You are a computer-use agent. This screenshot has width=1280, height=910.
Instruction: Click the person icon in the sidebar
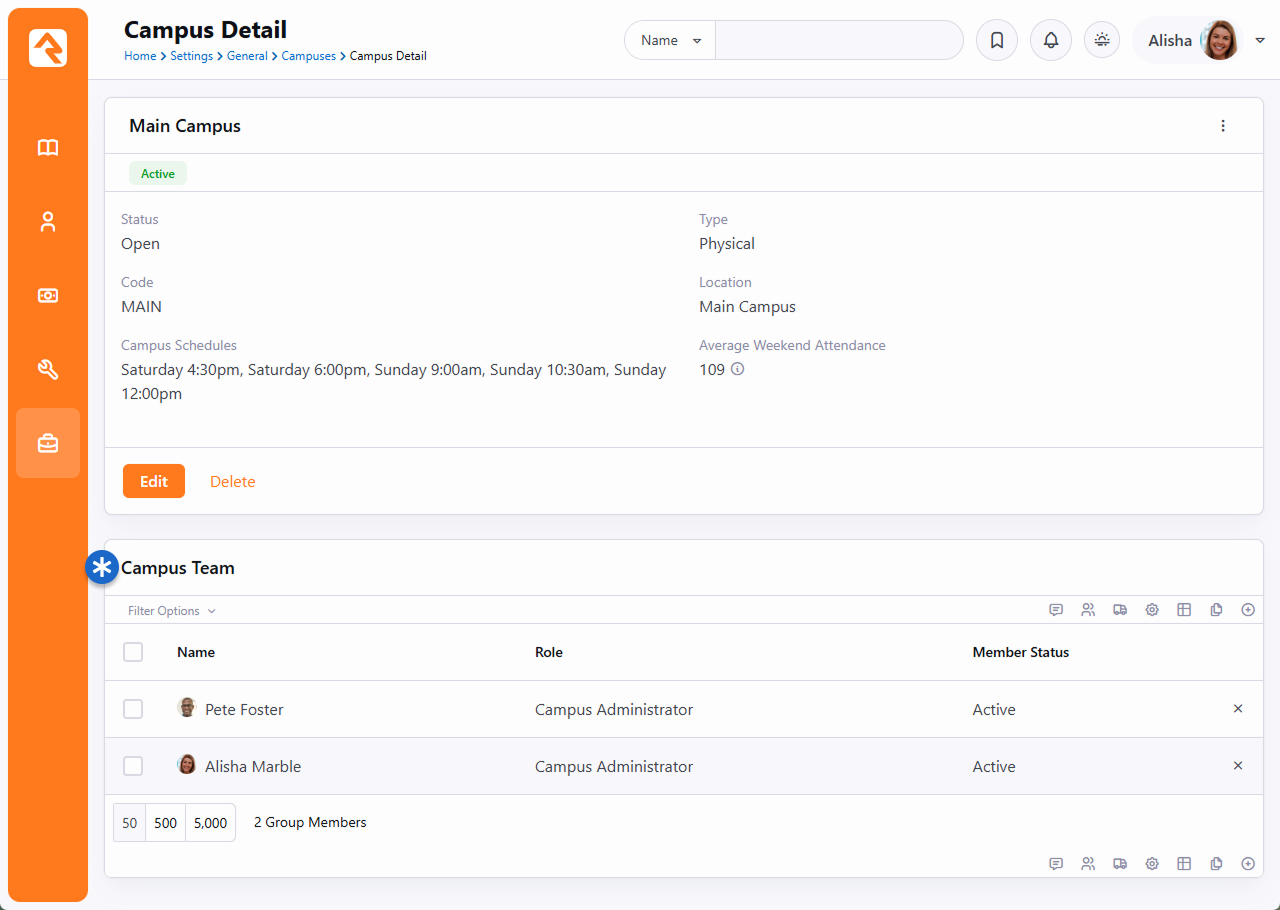[x=48, y=222]
